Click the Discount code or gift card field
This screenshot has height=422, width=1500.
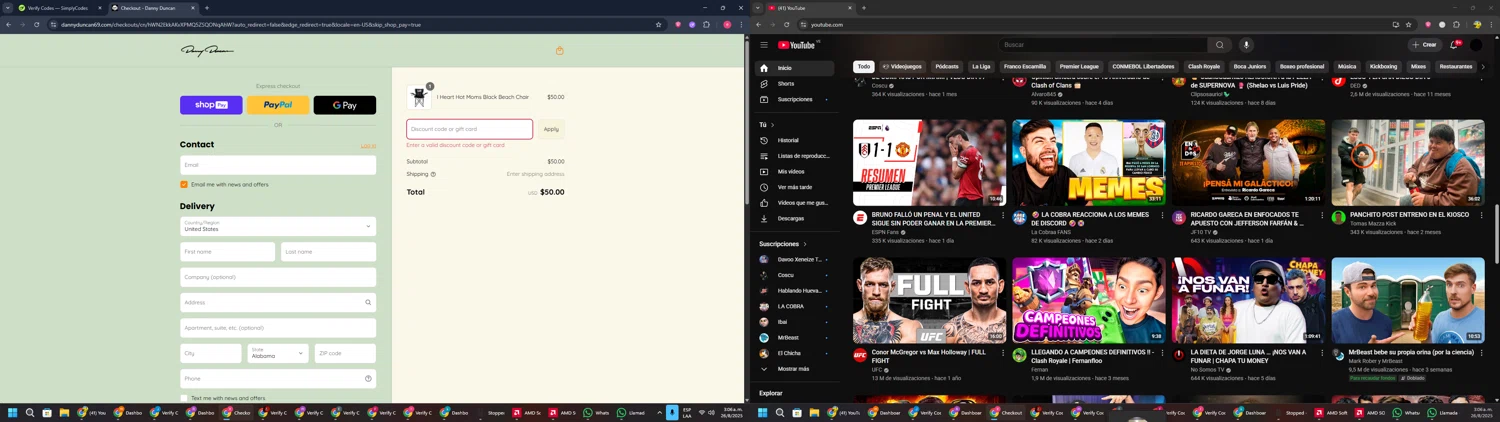(x=469, y=129)
